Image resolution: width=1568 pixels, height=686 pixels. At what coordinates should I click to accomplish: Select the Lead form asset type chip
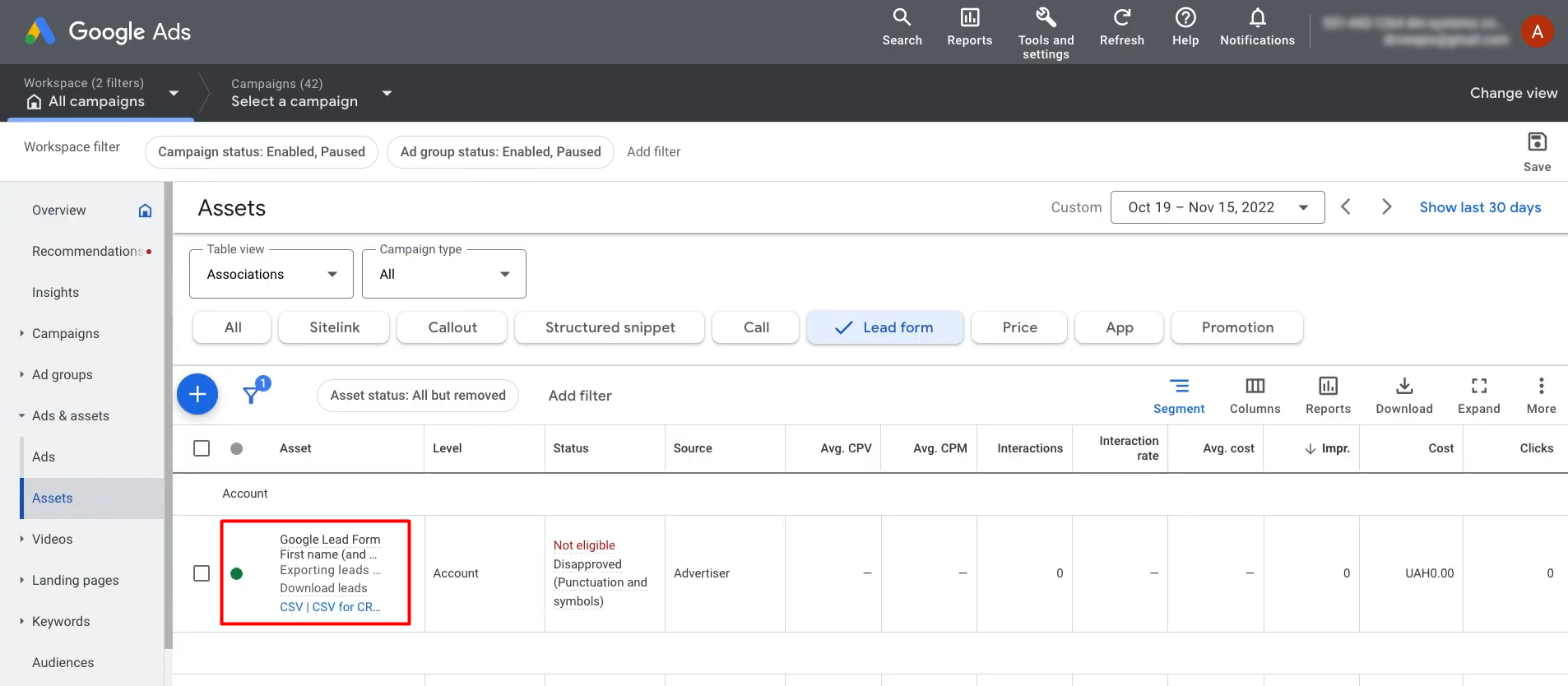(884, 327)
